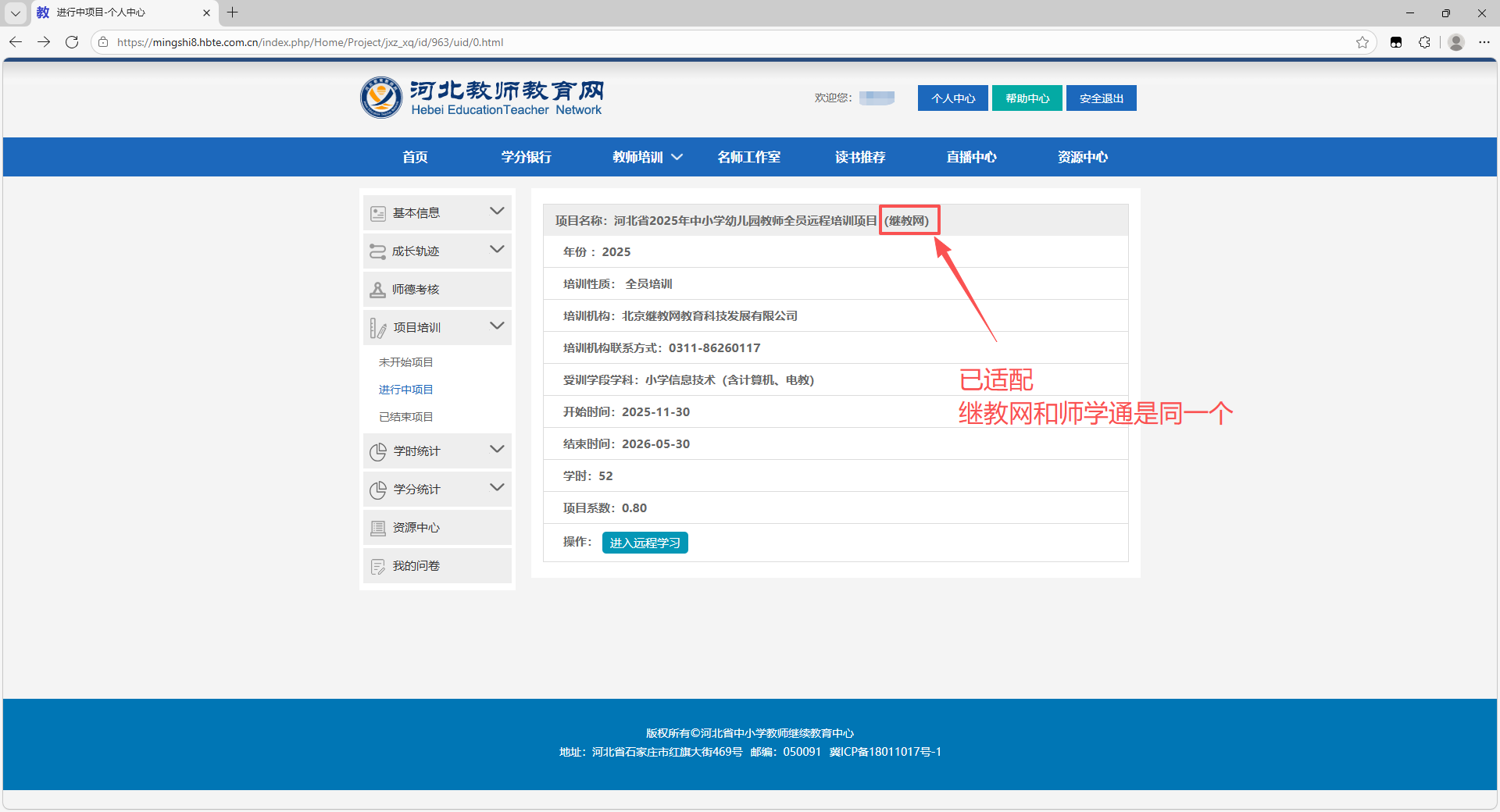Image resolution: width=1500 pixels, height=812 pixels.
Task: Expand the 成长轨迹 sidebar section
Action: click(x=496, y=250)
